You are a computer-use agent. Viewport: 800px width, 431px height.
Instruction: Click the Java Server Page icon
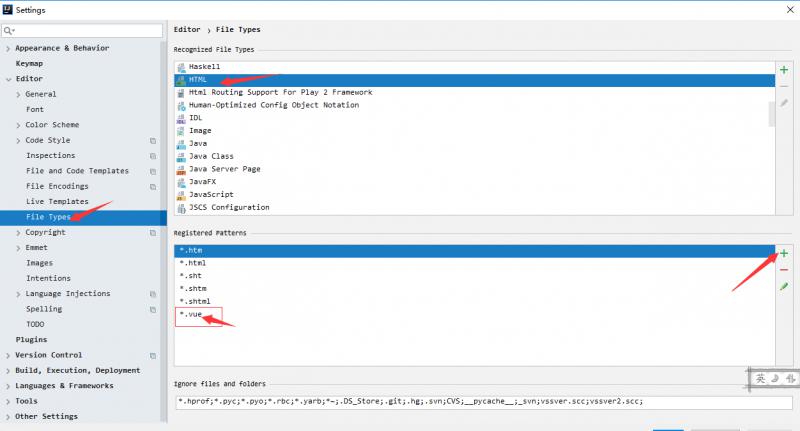[181, 169]
